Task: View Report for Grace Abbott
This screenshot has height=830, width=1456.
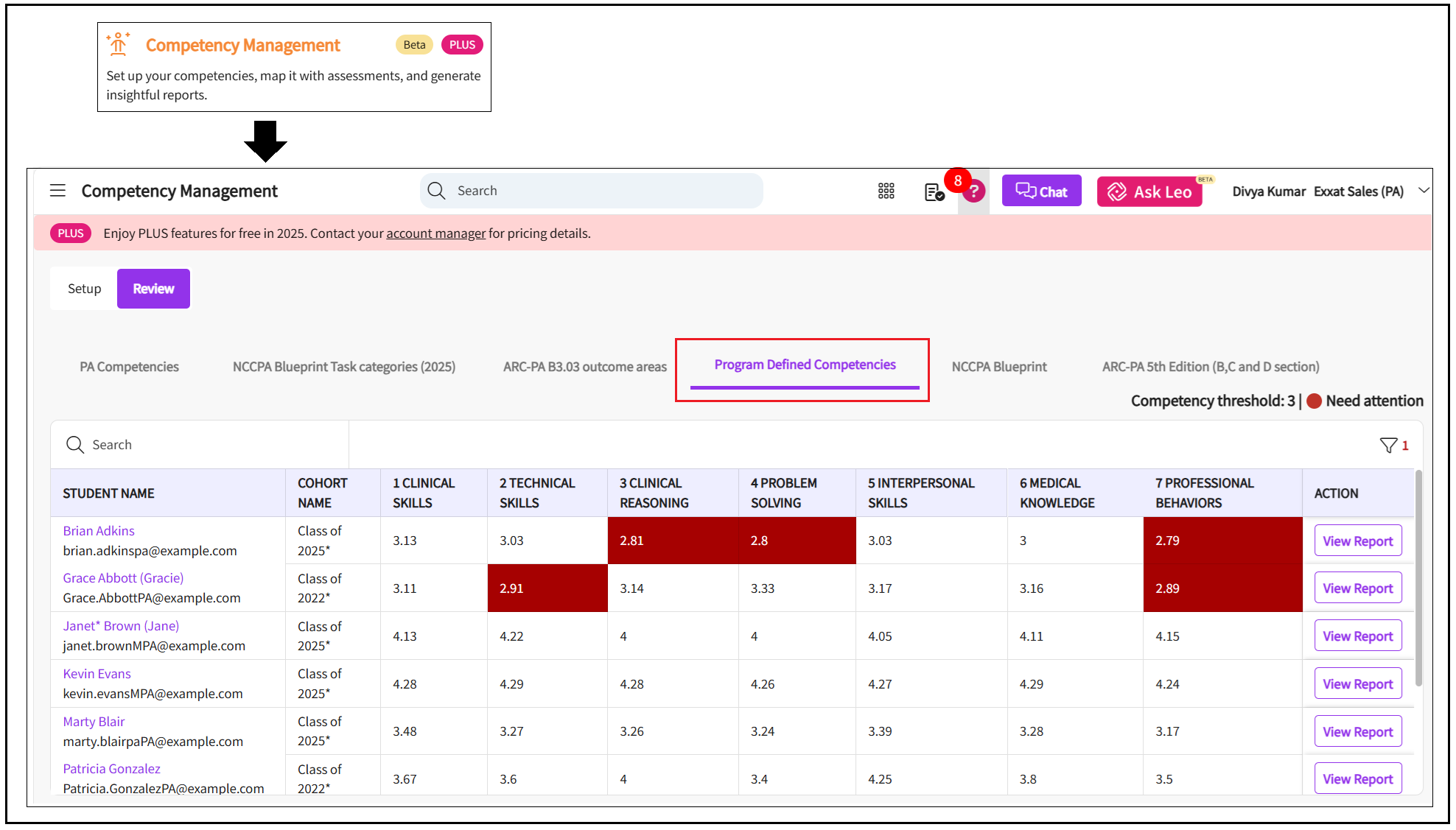Action: point(1357,588)
